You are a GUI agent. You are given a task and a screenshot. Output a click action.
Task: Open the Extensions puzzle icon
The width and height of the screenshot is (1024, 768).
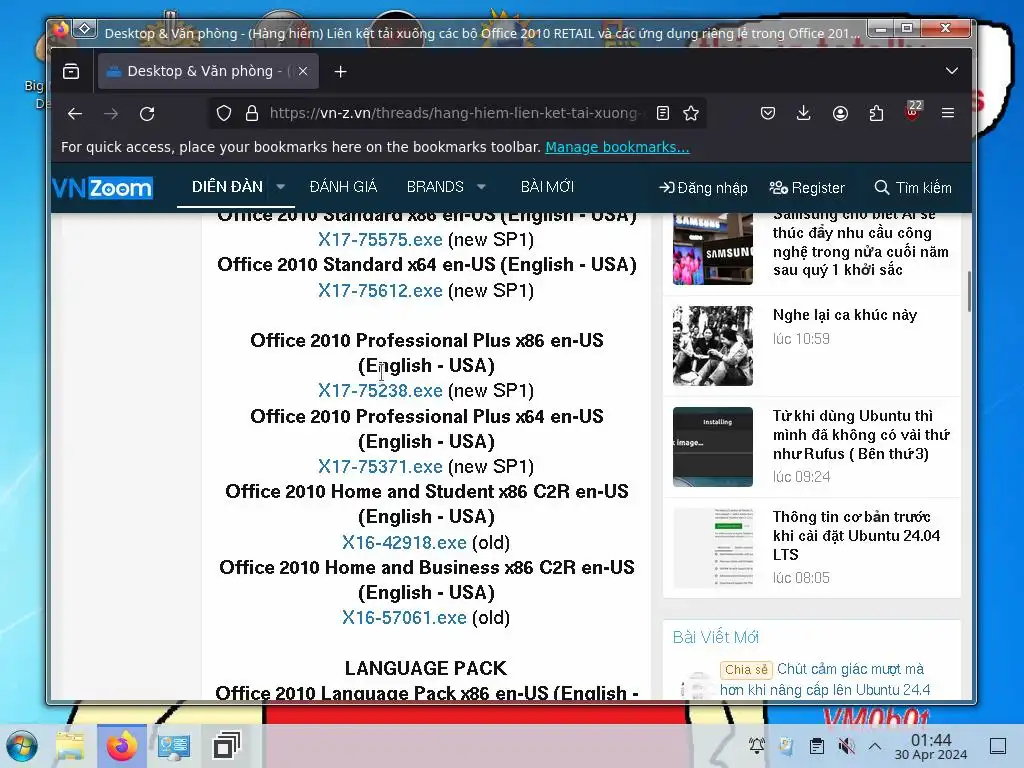point(876,113)
